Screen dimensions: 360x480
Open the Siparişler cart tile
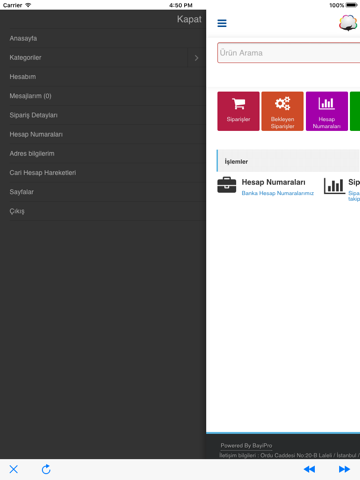(238, 111)
